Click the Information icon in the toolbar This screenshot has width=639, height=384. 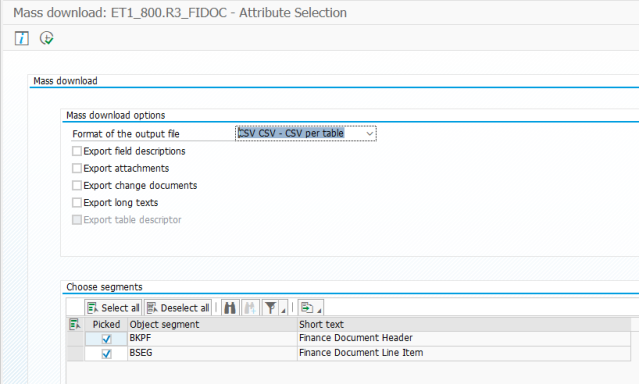coord(22,38)
